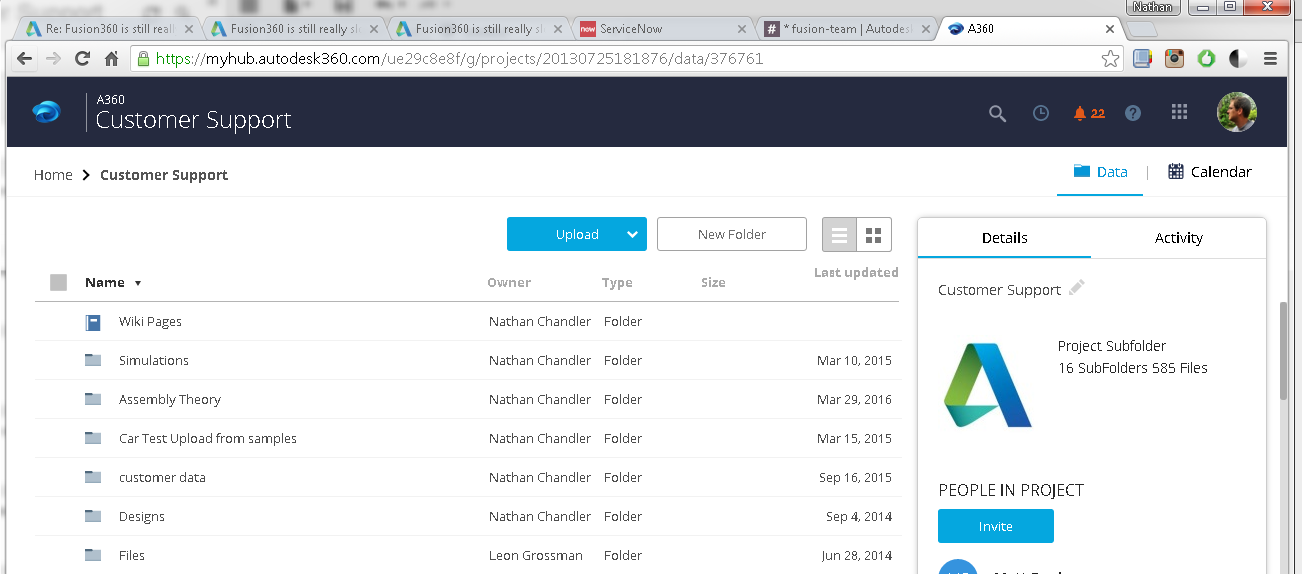Click the Assembly Theory folder icon
The width and height of the screenshot is (1302, 574).
(93, 399)
